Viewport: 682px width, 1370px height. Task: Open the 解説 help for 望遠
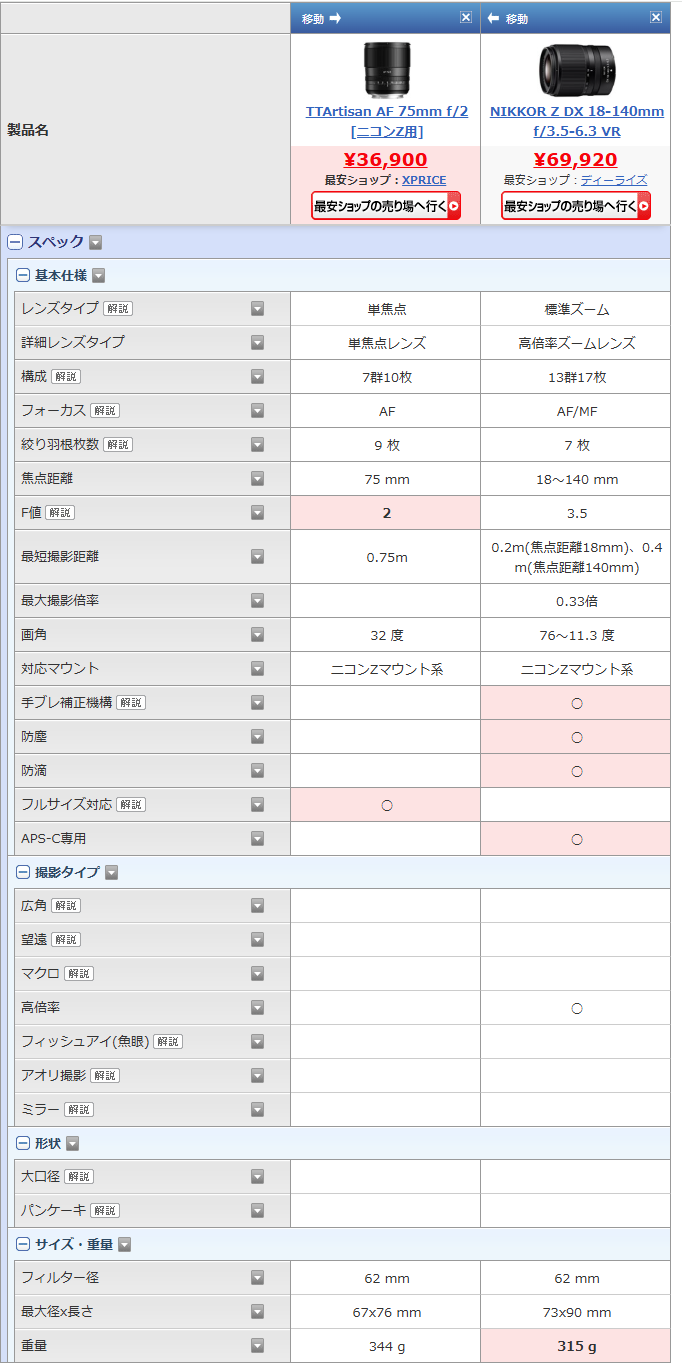(65, 940)
